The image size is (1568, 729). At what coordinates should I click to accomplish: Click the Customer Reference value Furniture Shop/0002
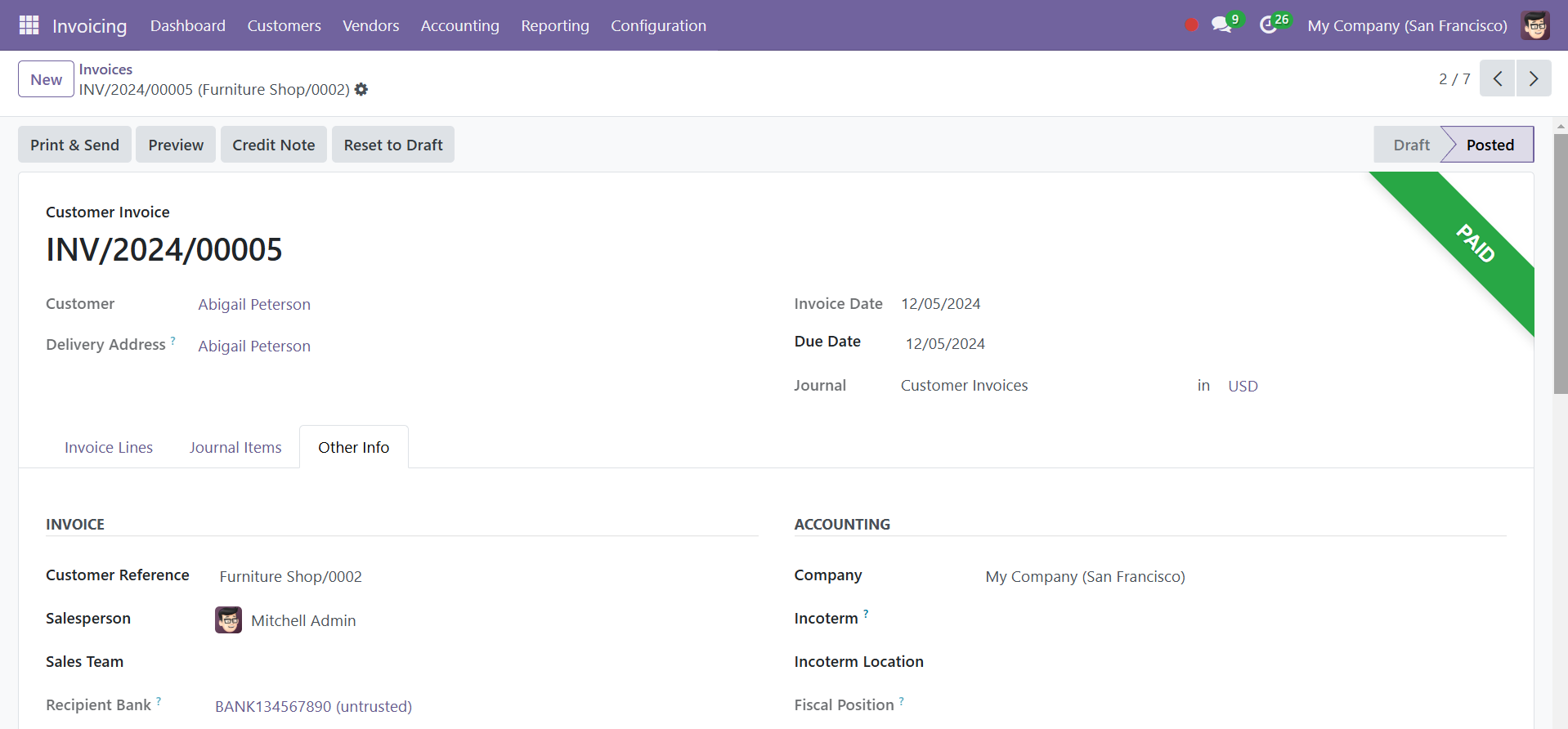pyautogui.click(x=290, y=576)
